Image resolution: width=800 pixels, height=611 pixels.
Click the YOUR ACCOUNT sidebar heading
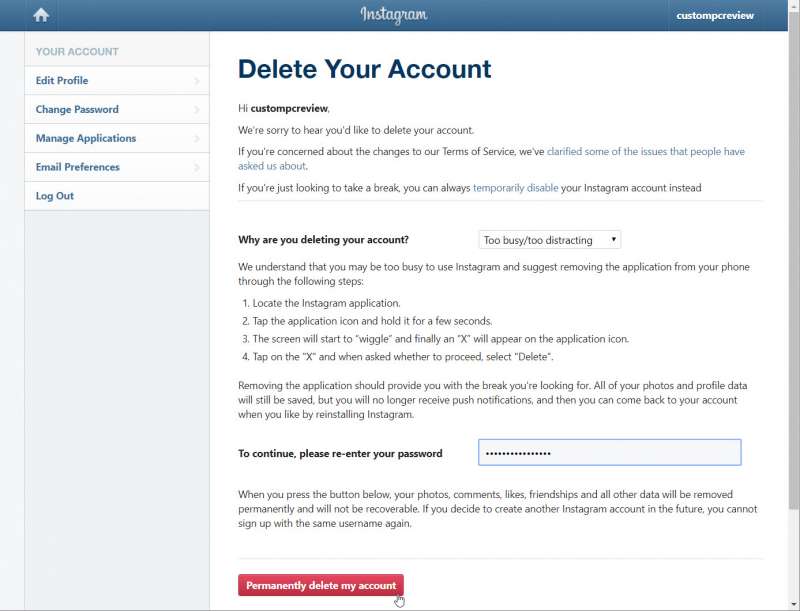click(77, 52)
